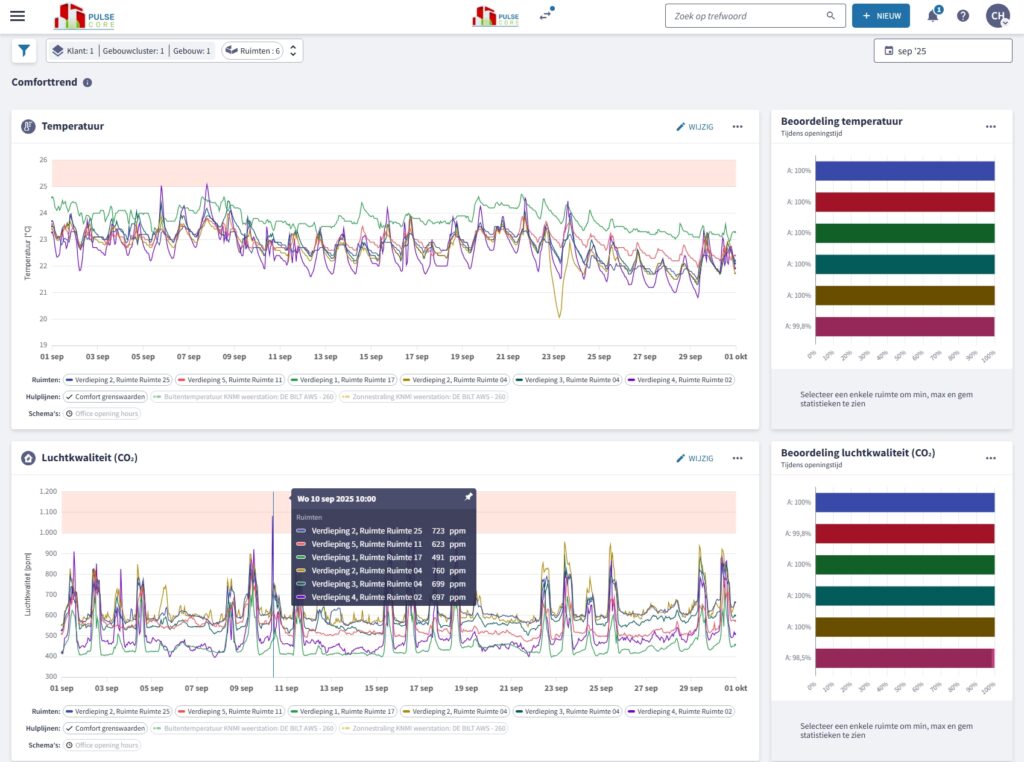Image resolution: width=1024 pixels, height=762 pixels.
Task: Click the Comforttrend info icon
Action: [88, 83]
